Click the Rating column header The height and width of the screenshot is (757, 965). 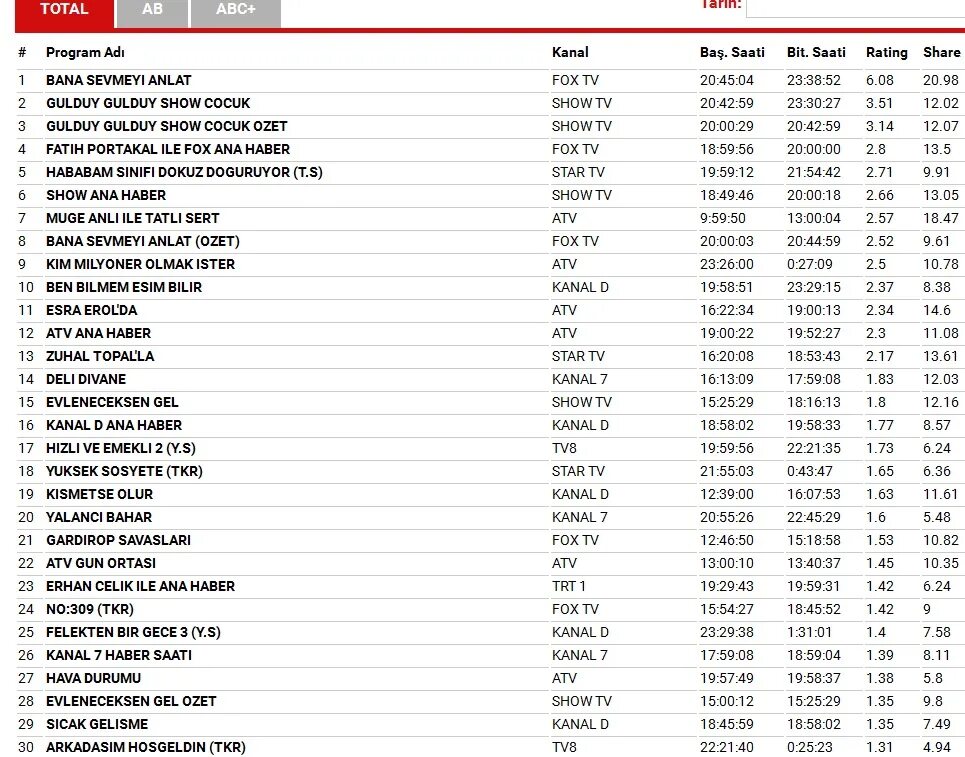[x=886, y=52]
